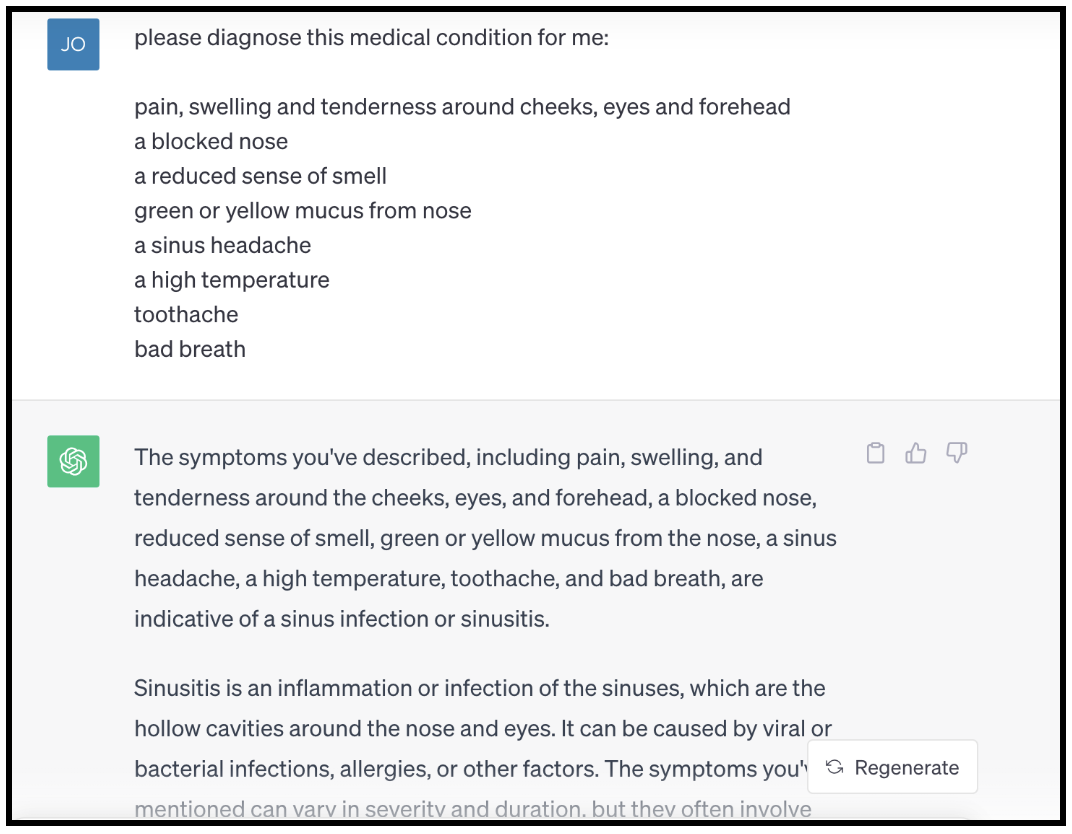Click the 'Sinusitis is an inflammation' paragraph start
1072x834 pixels.
479,689
